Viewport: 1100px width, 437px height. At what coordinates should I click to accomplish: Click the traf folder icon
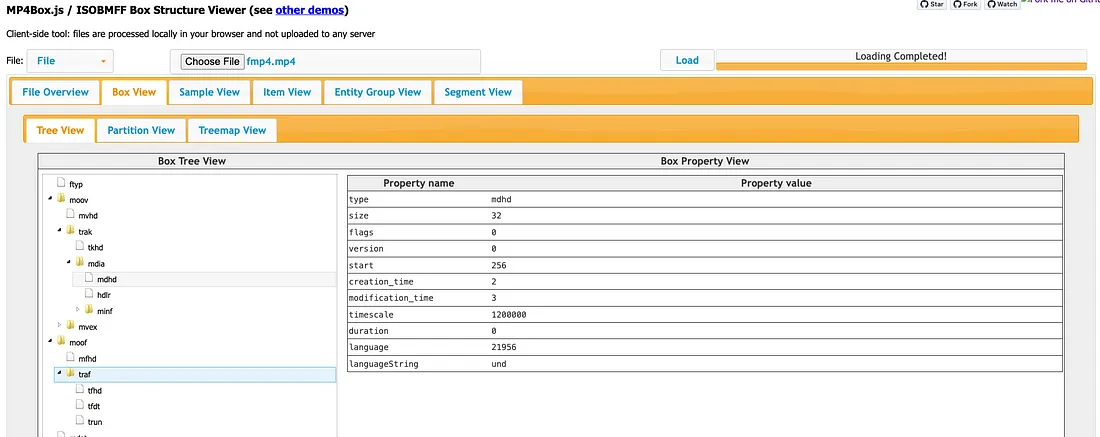pos(70,373)
